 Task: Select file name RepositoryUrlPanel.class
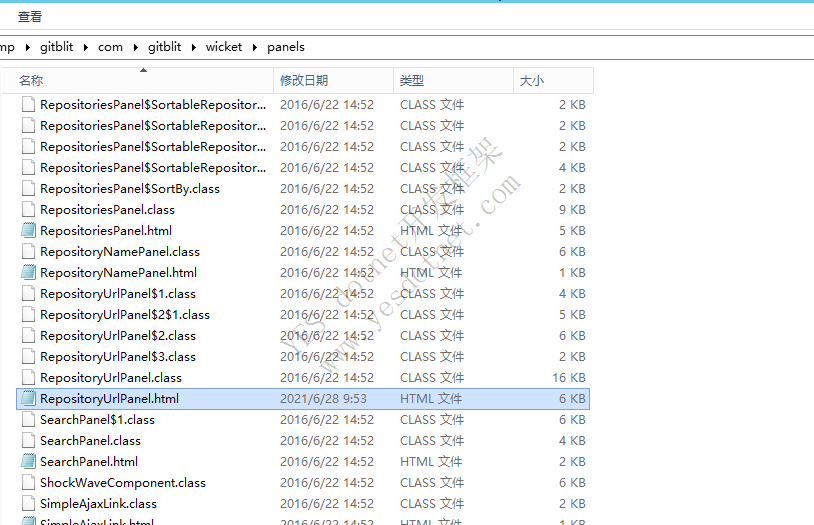click(x=111, y=378)
